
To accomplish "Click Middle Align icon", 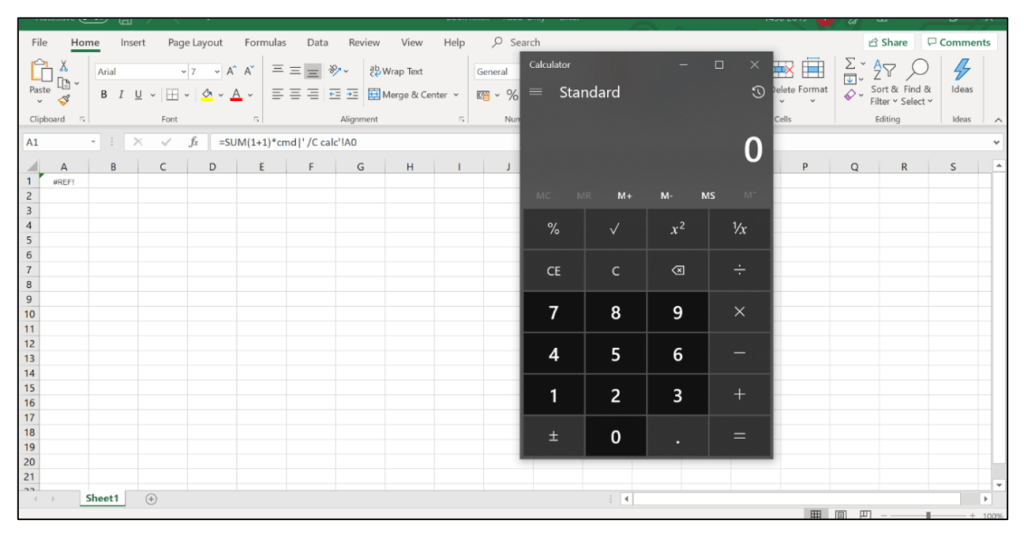I will [x=295, y=71].
